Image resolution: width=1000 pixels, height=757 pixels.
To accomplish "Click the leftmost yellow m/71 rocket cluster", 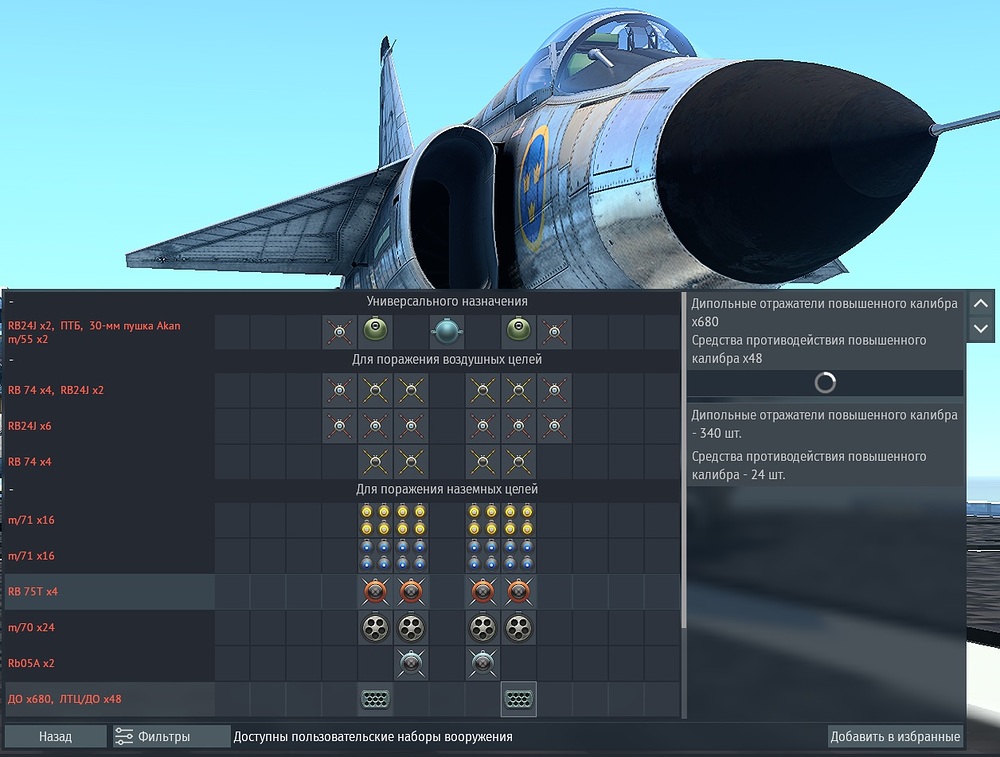I will tap(375, 520).
